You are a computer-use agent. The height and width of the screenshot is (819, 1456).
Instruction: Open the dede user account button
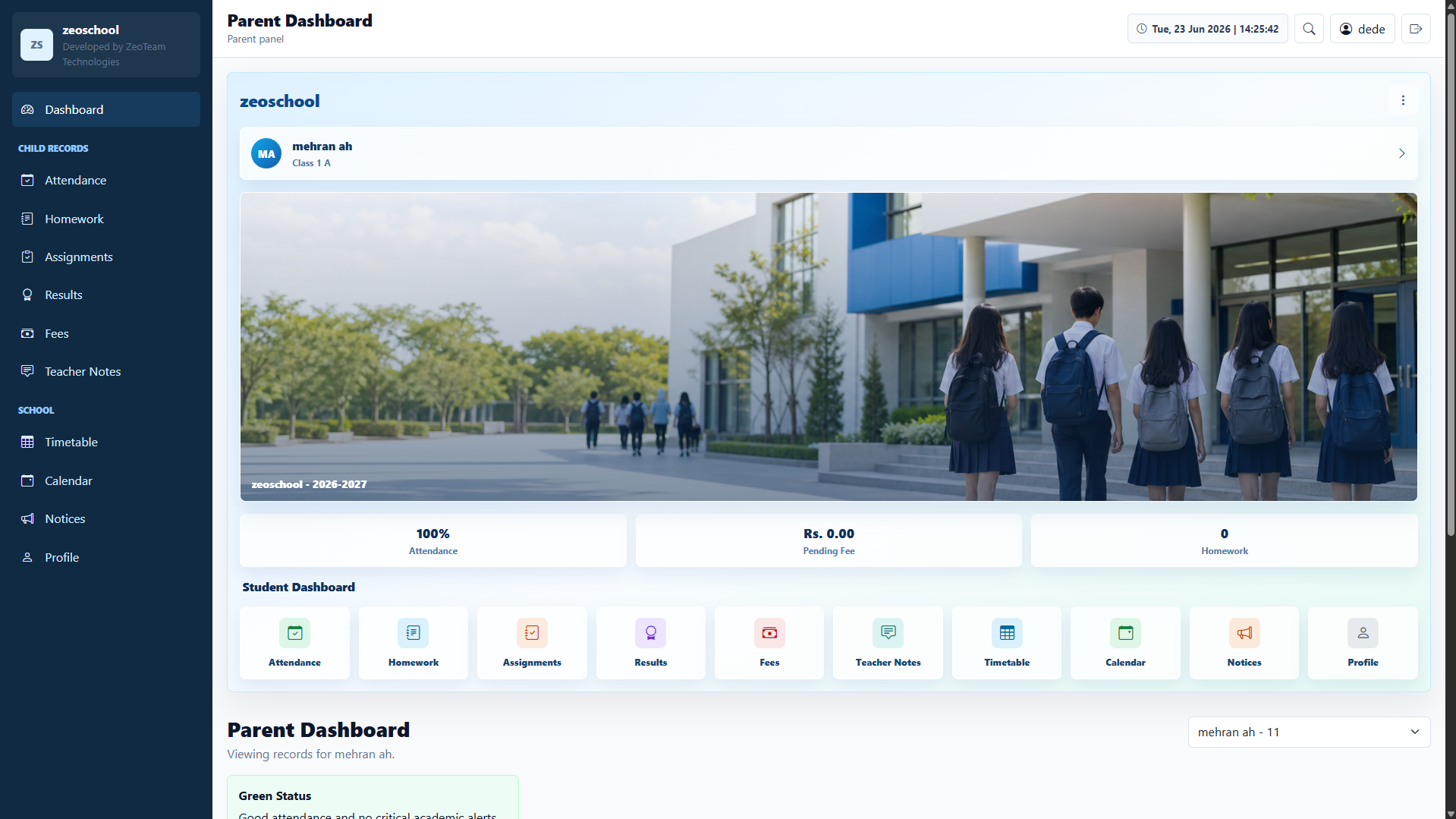[x=1362, y=29]
